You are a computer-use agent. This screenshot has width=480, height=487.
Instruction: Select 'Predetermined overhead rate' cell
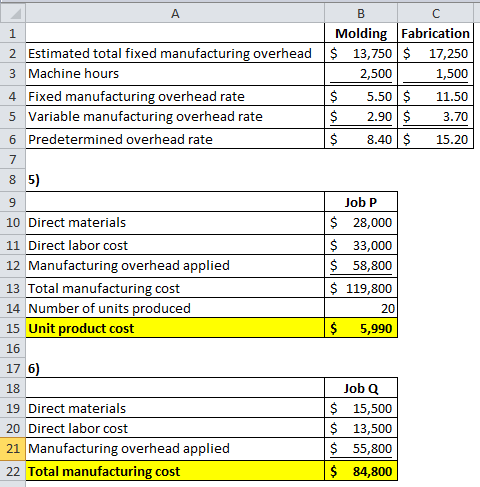[x=175, y=139]
